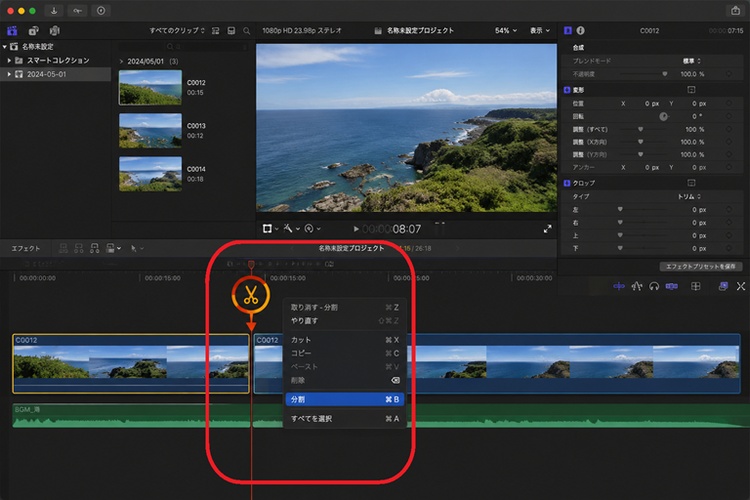Open the keyword editor key icon
The height and width of the screenshot is (500, 750).
(x=77, y=11)
